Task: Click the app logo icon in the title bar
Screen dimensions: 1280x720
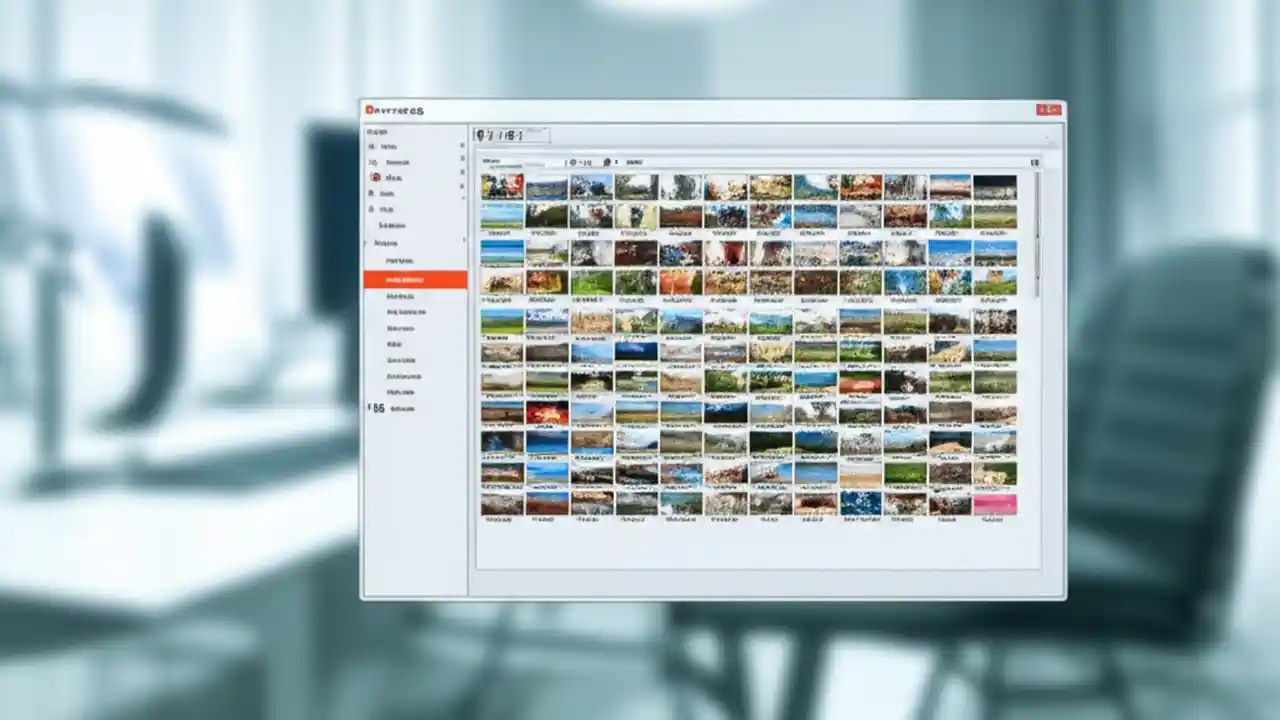Action: (369, 108)
